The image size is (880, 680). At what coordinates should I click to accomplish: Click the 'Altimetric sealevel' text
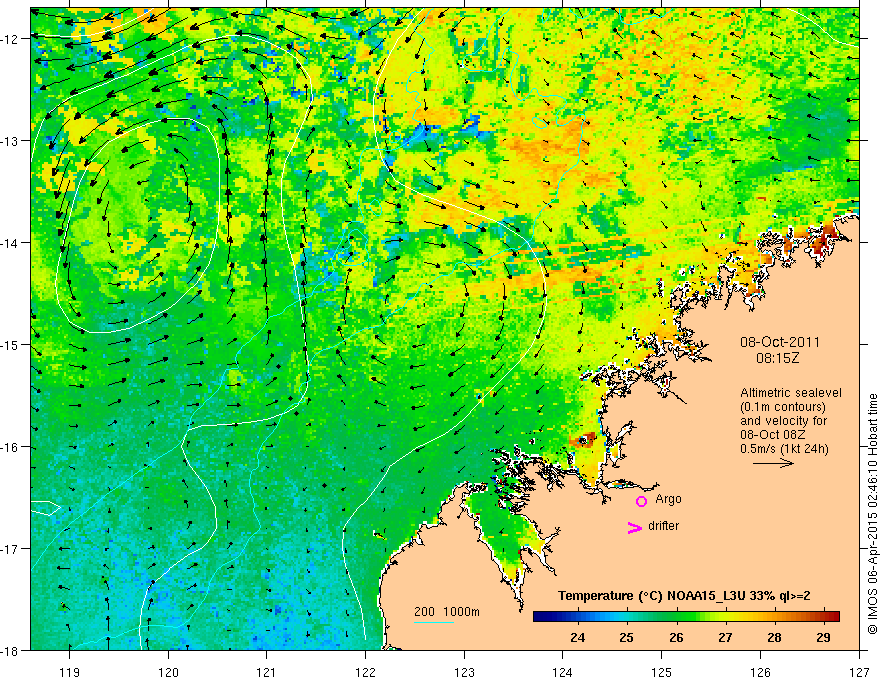pos(791,393)
